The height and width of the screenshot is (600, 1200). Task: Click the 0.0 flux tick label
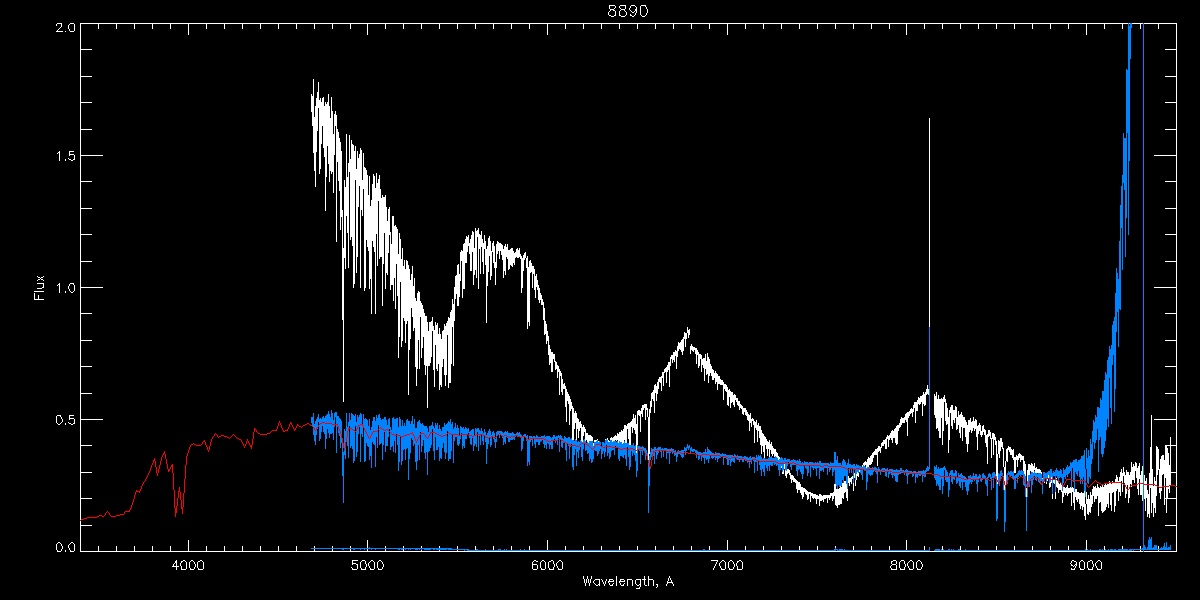tap(63, 547)
